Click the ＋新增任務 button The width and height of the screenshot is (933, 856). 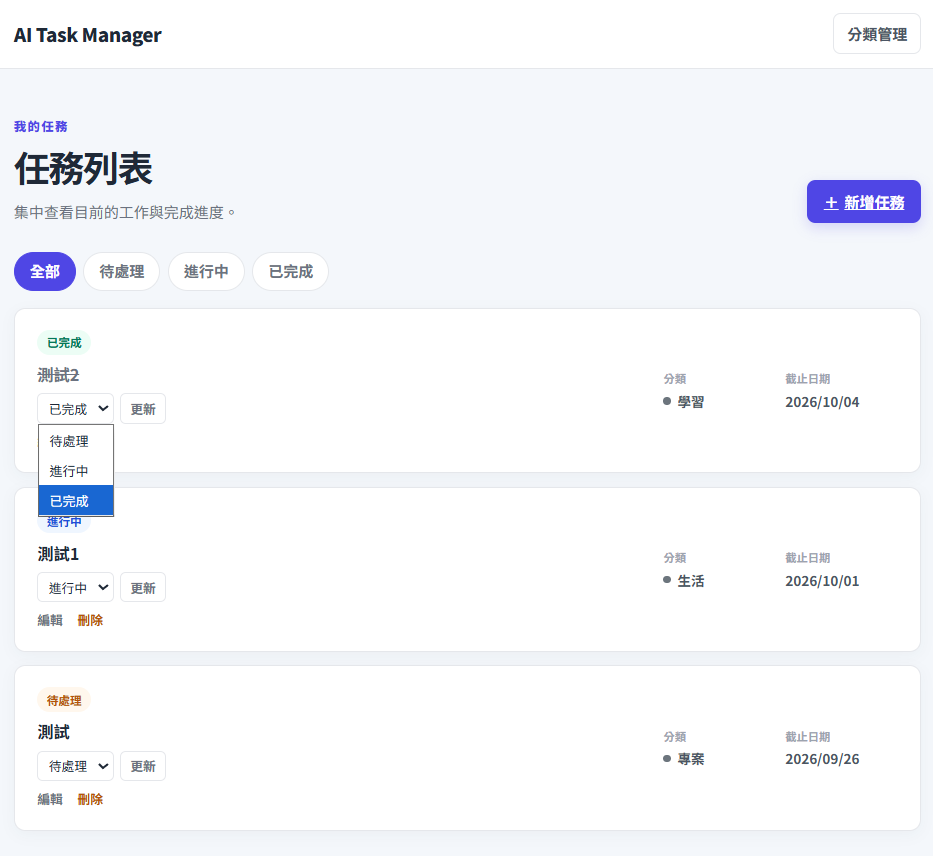(863, 202)
